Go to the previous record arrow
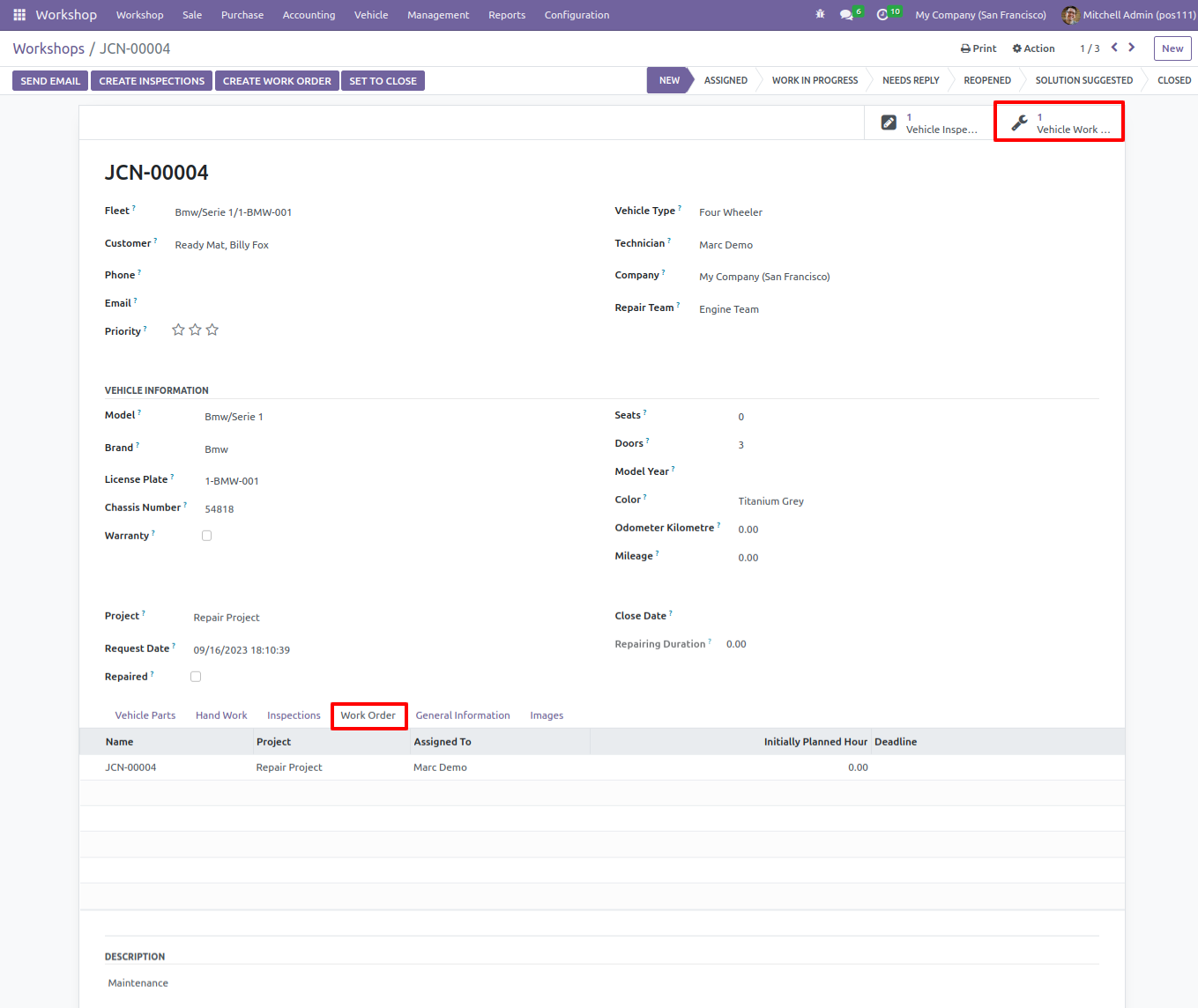The width and height of the screenshot is (1198, 1008). [x=1114, y=48]
